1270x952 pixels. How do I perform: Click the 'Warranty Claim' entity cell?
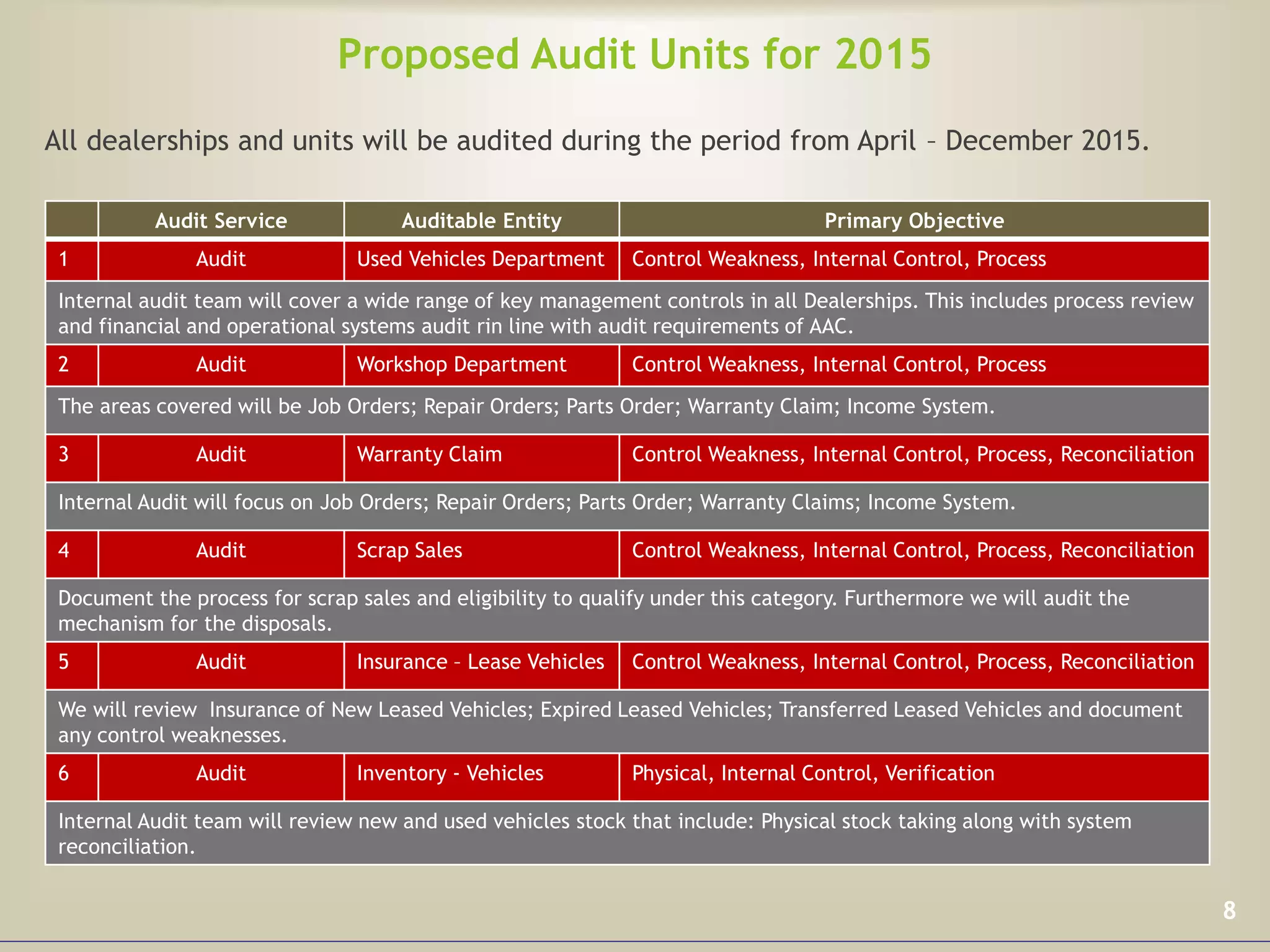click(x=481, y=458)
